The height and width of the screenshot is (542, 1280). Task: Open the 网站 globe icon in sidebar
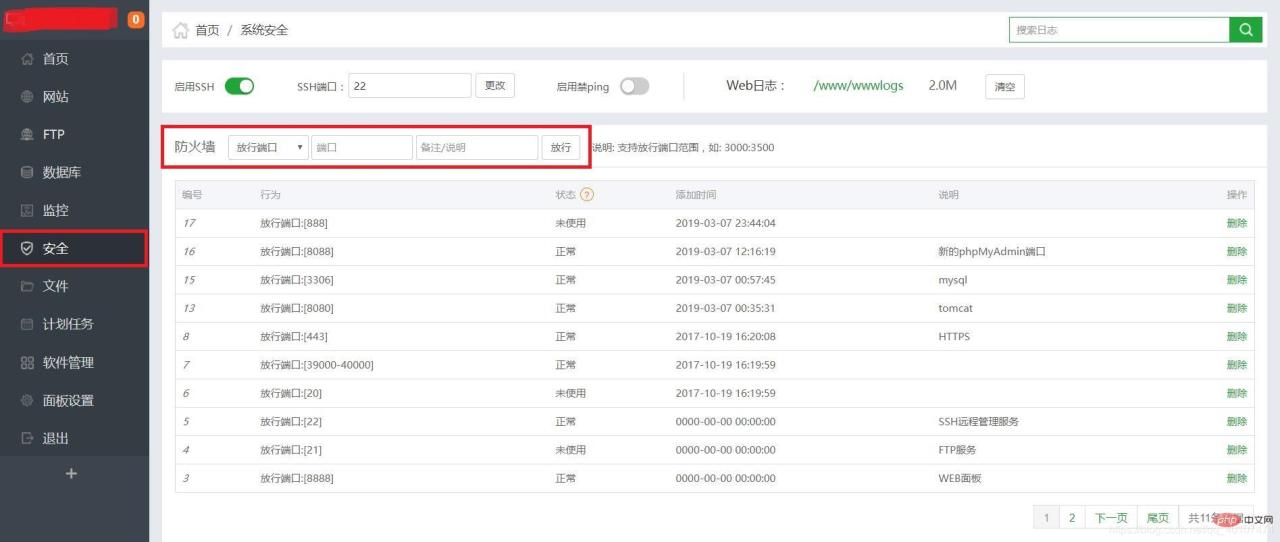coord(27,97)
